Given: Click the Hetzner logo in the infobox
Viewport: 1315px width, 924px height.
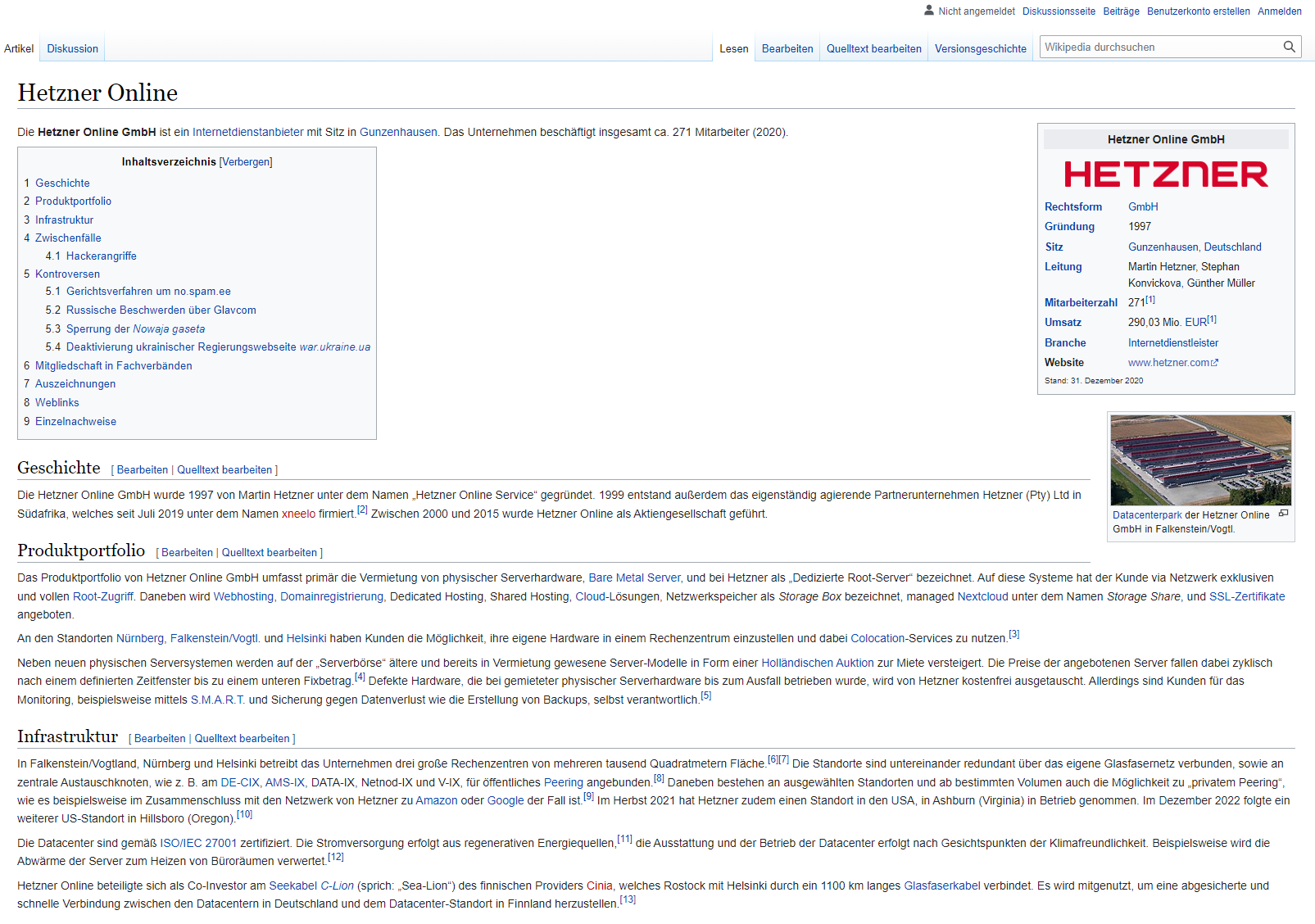Looking at the screenshot, I should [x=1167, y=174].
